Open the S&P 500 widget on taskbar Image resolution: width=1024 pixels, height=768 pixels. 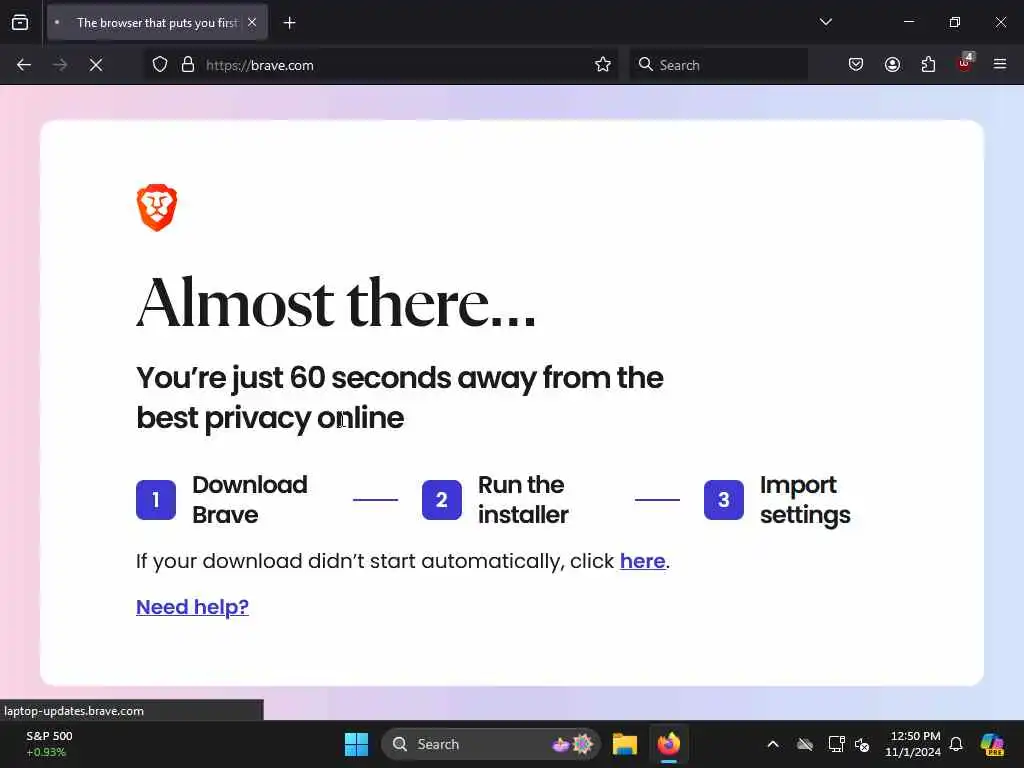tap(49, 744)
